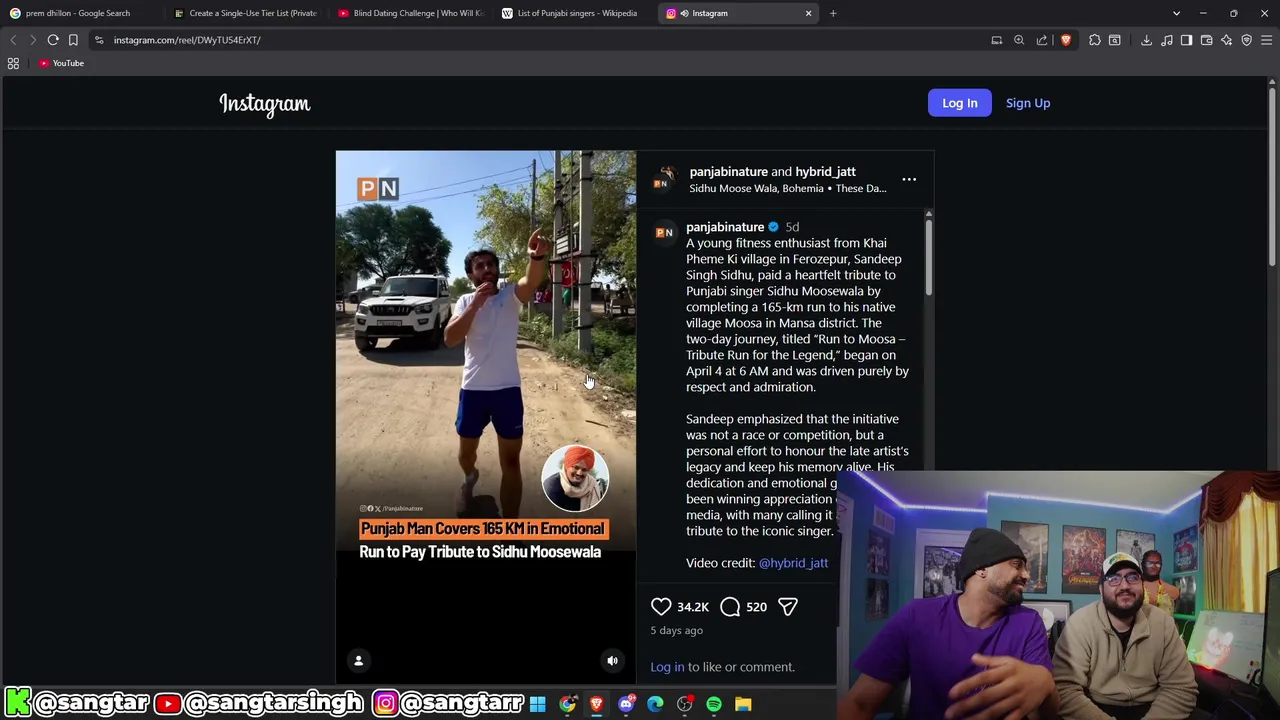1280x720 pixels.
Task: Open Brave browser from the taskbar
Action: pos(596,704)
